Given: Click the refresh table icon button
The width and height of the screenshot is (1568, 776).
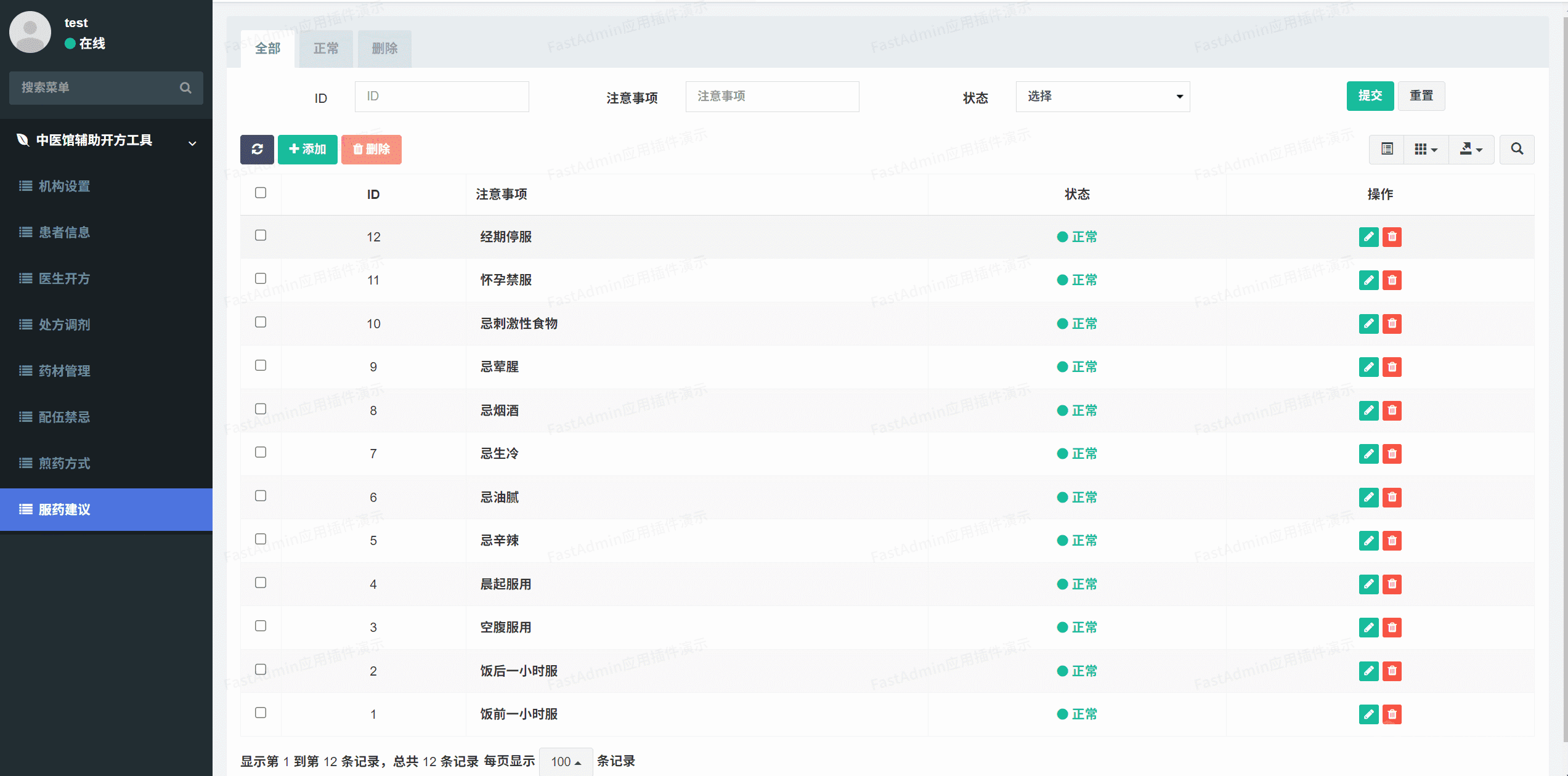Looking at the screenshot, I should [x=257, y=149].
